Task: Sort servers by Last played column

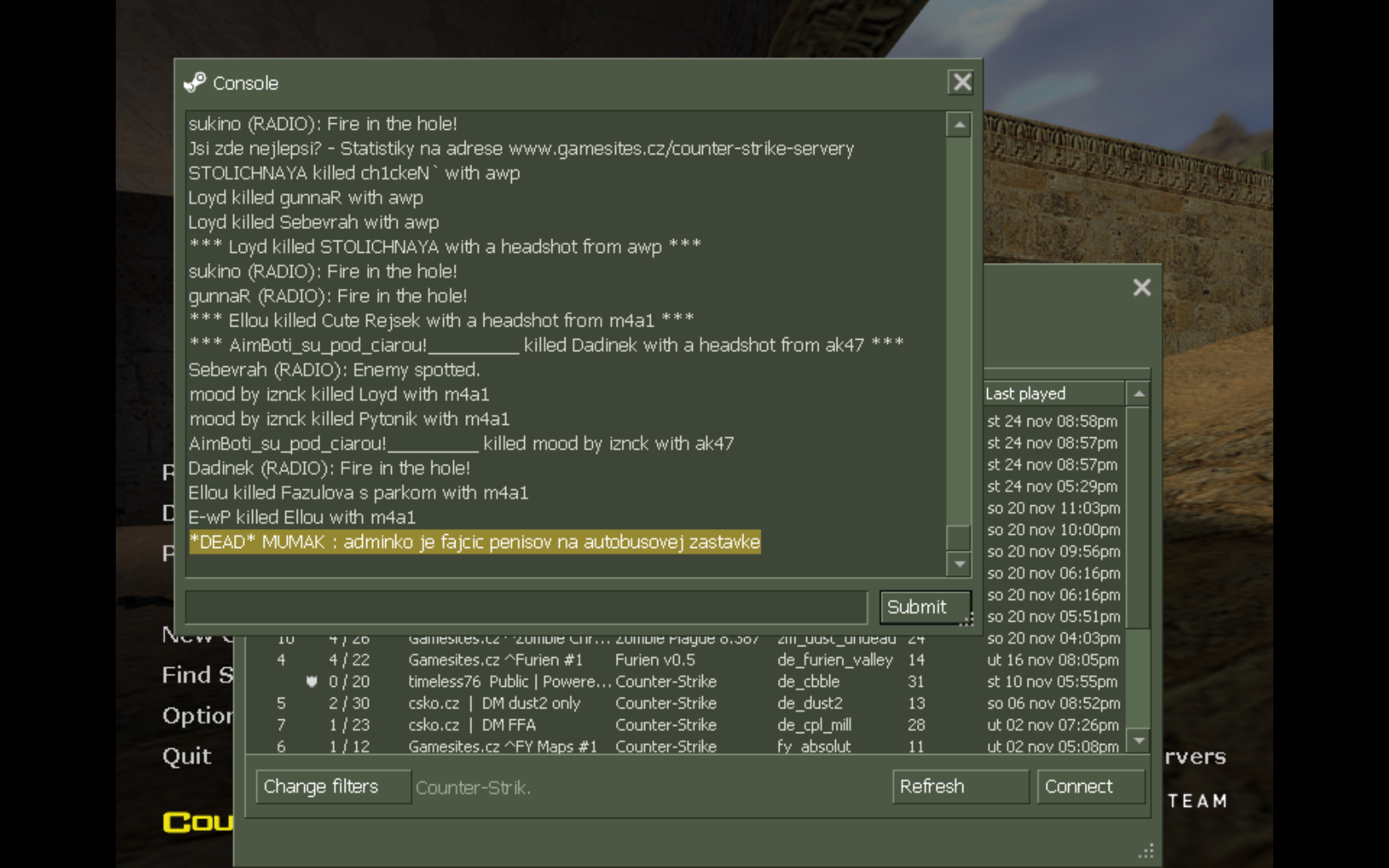Action: point(1052,394)
